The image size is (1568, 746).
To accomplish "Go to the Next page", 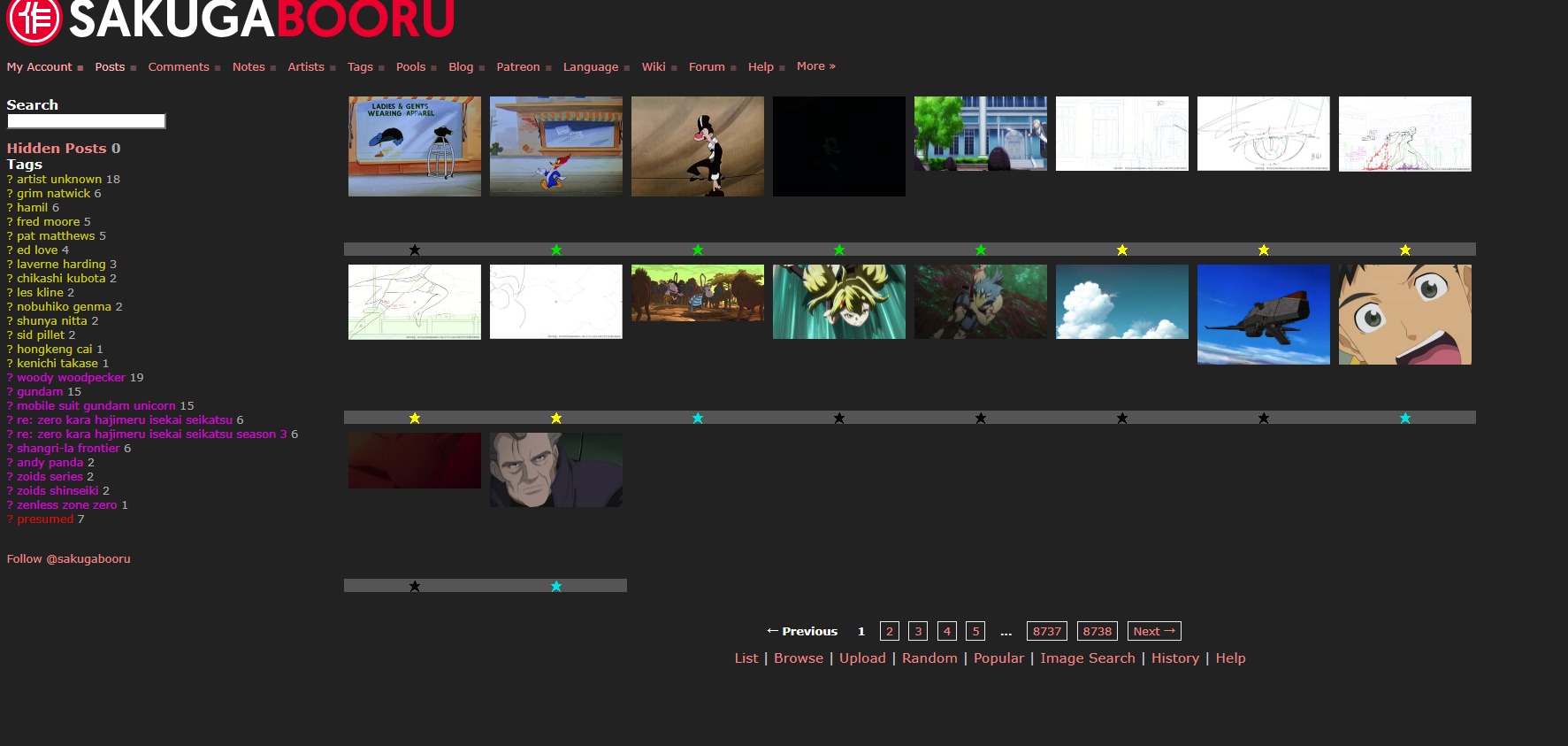I will pos(1154,631).
